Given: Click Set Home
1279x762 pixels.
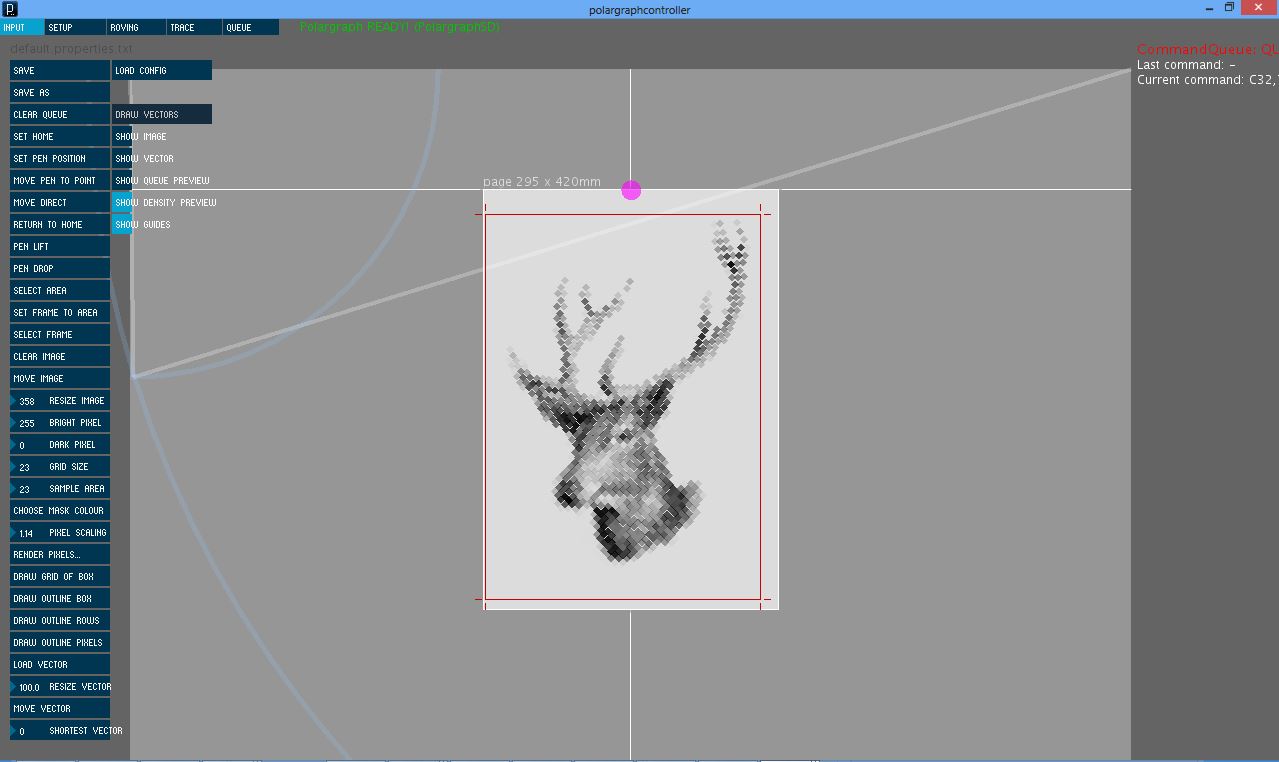Looking at the screenshot, I should click(60, 136).
